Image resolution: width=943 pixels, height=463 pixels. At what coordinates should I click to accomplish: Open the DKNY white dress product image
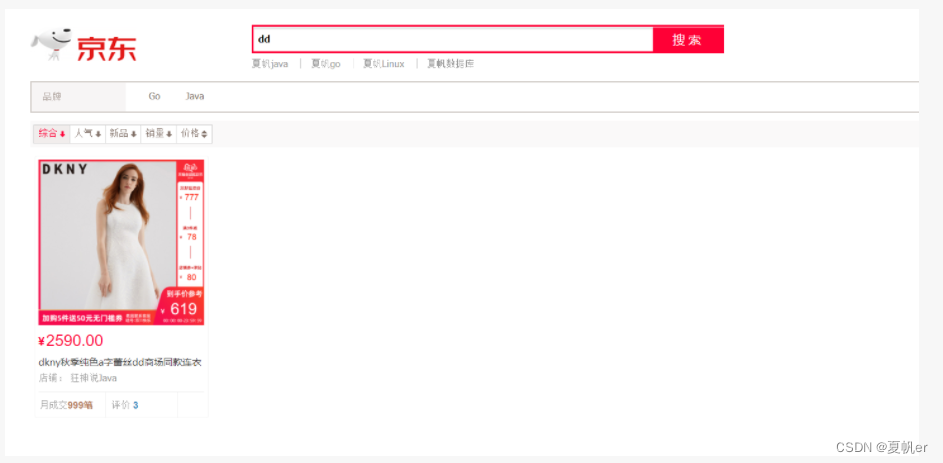[x=121, y=242]
